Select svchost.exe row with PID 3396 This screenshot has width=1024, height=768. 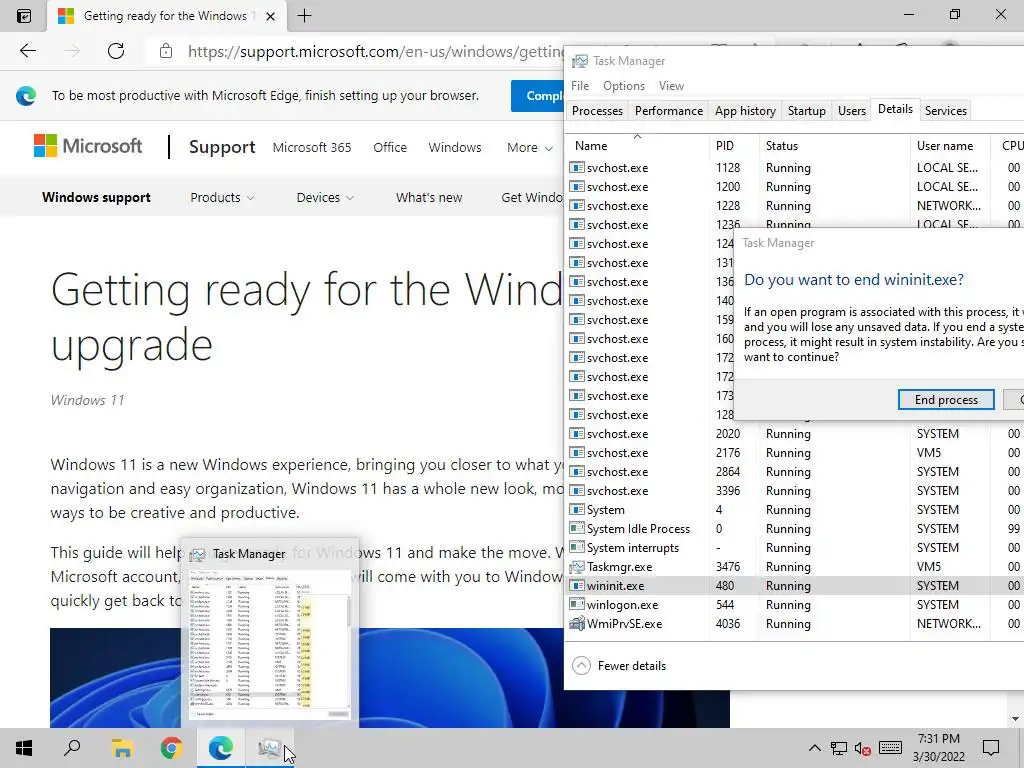pyautogui.click(x=793, y=491)
